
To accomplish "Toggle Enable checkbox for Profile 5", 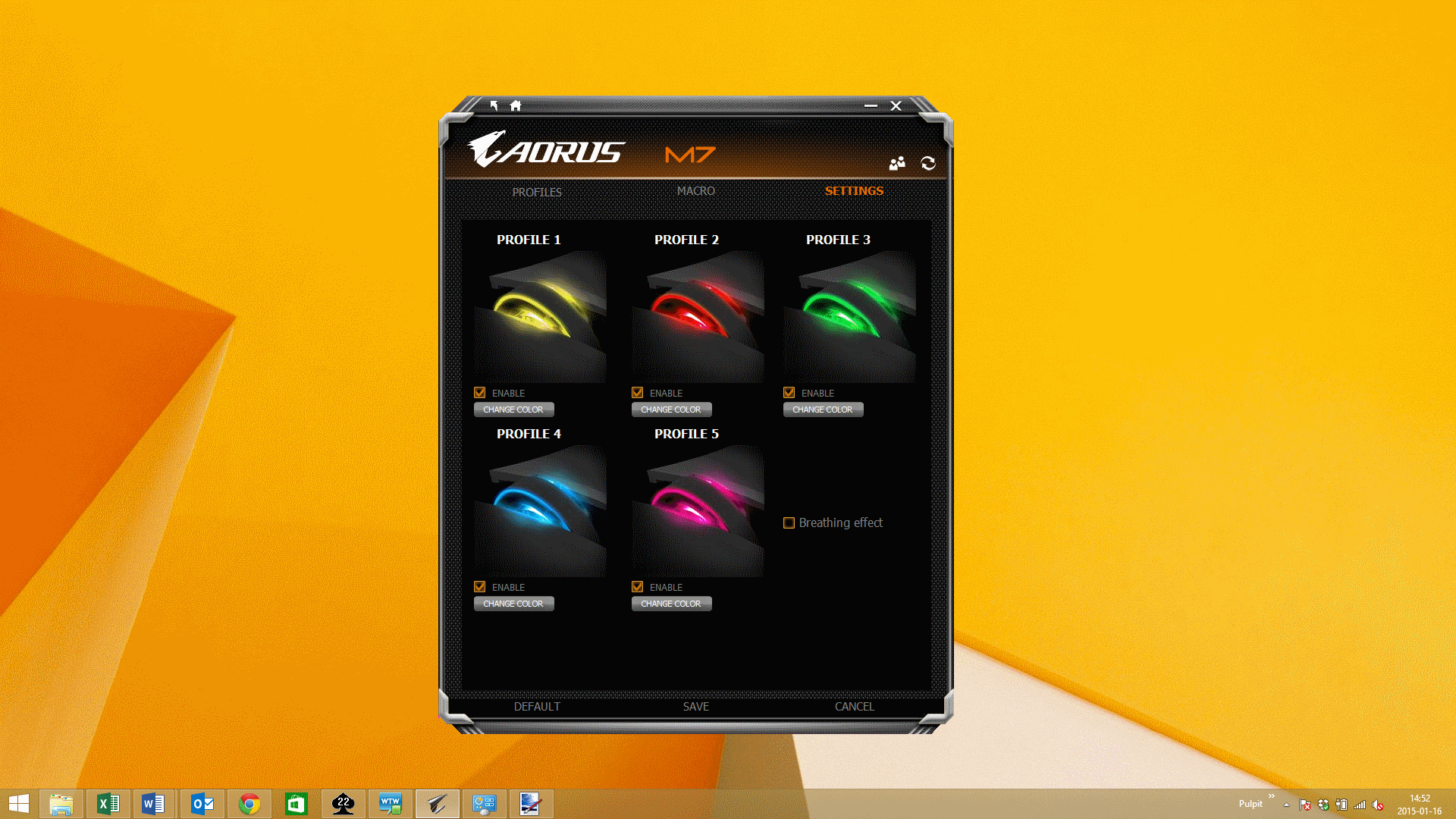I will click(x=638, y=587).
